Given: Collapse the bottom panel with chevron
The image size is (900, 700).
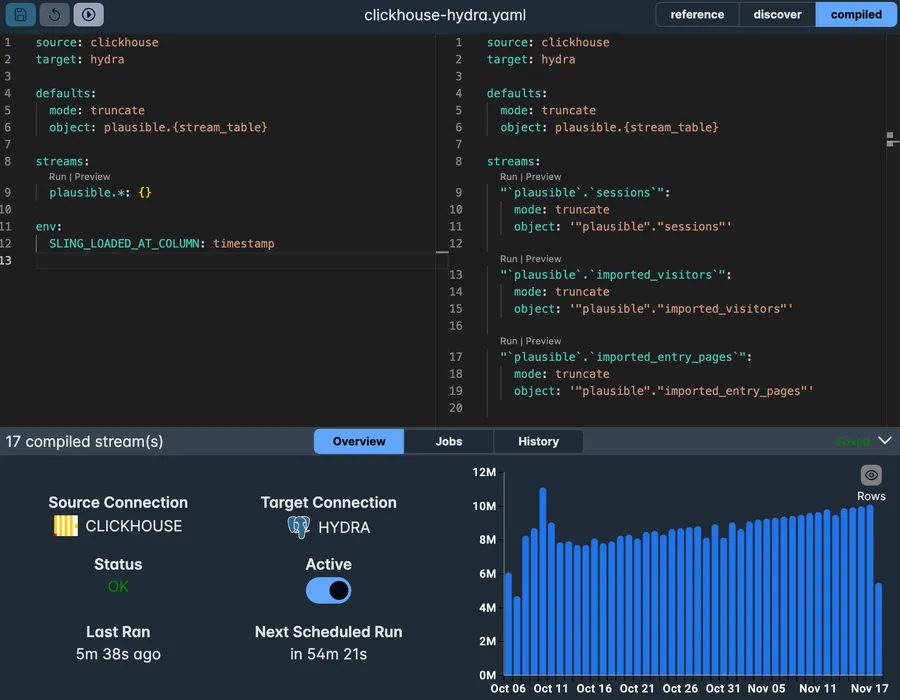Looking at the screenshot, I should [x=884, y=440].
